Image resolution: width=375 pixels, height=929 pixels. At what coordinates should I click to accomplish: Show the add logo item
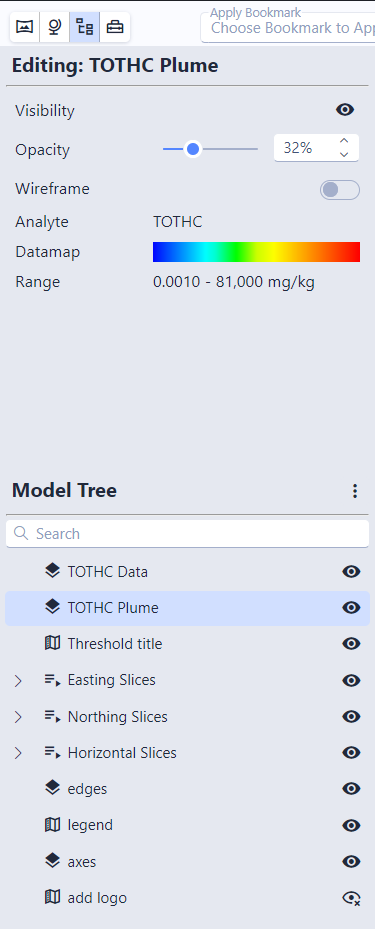click(351, 898)
